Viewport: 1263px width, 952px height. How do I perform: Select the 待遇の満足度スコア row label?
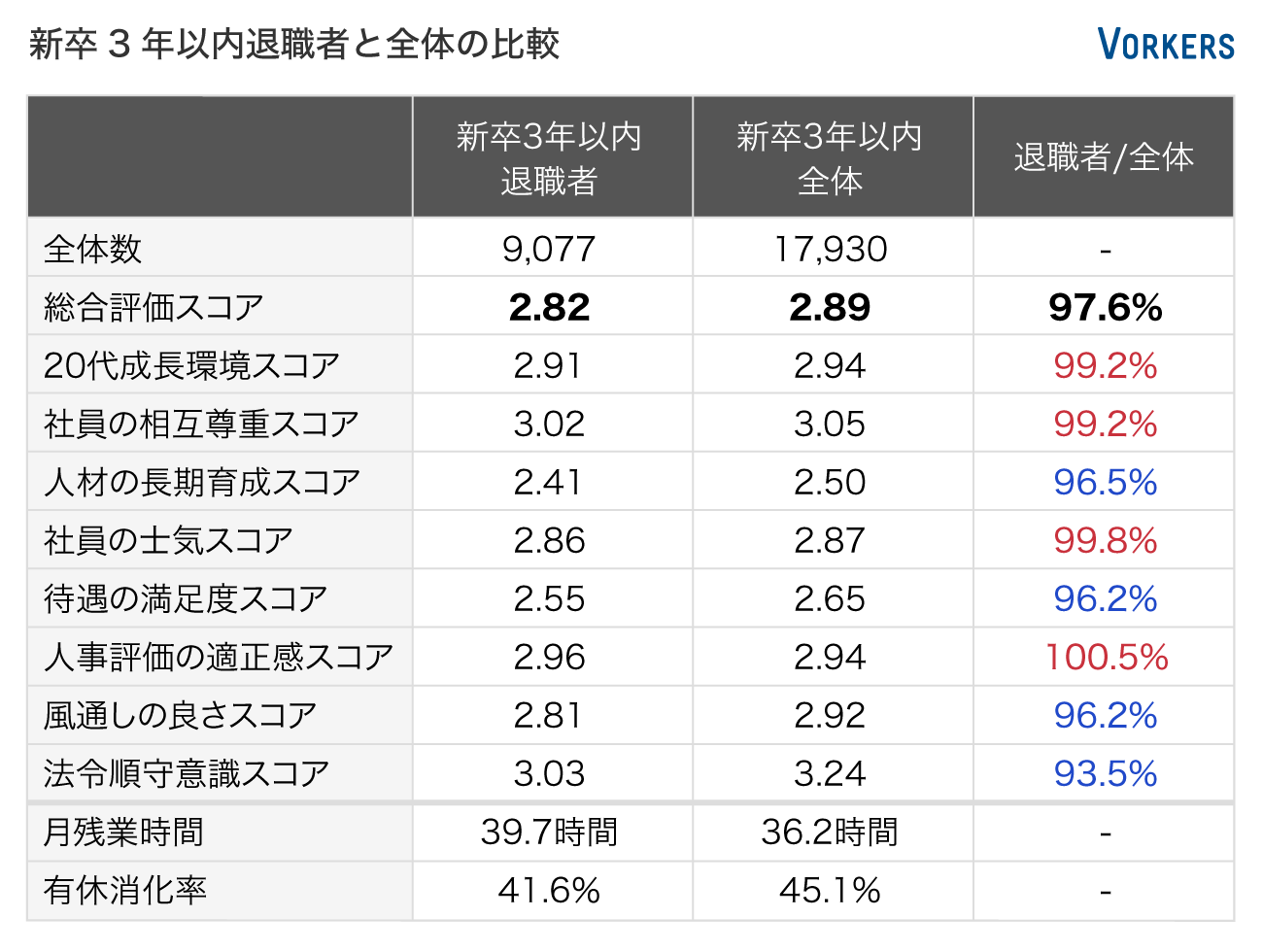point(186,599)
